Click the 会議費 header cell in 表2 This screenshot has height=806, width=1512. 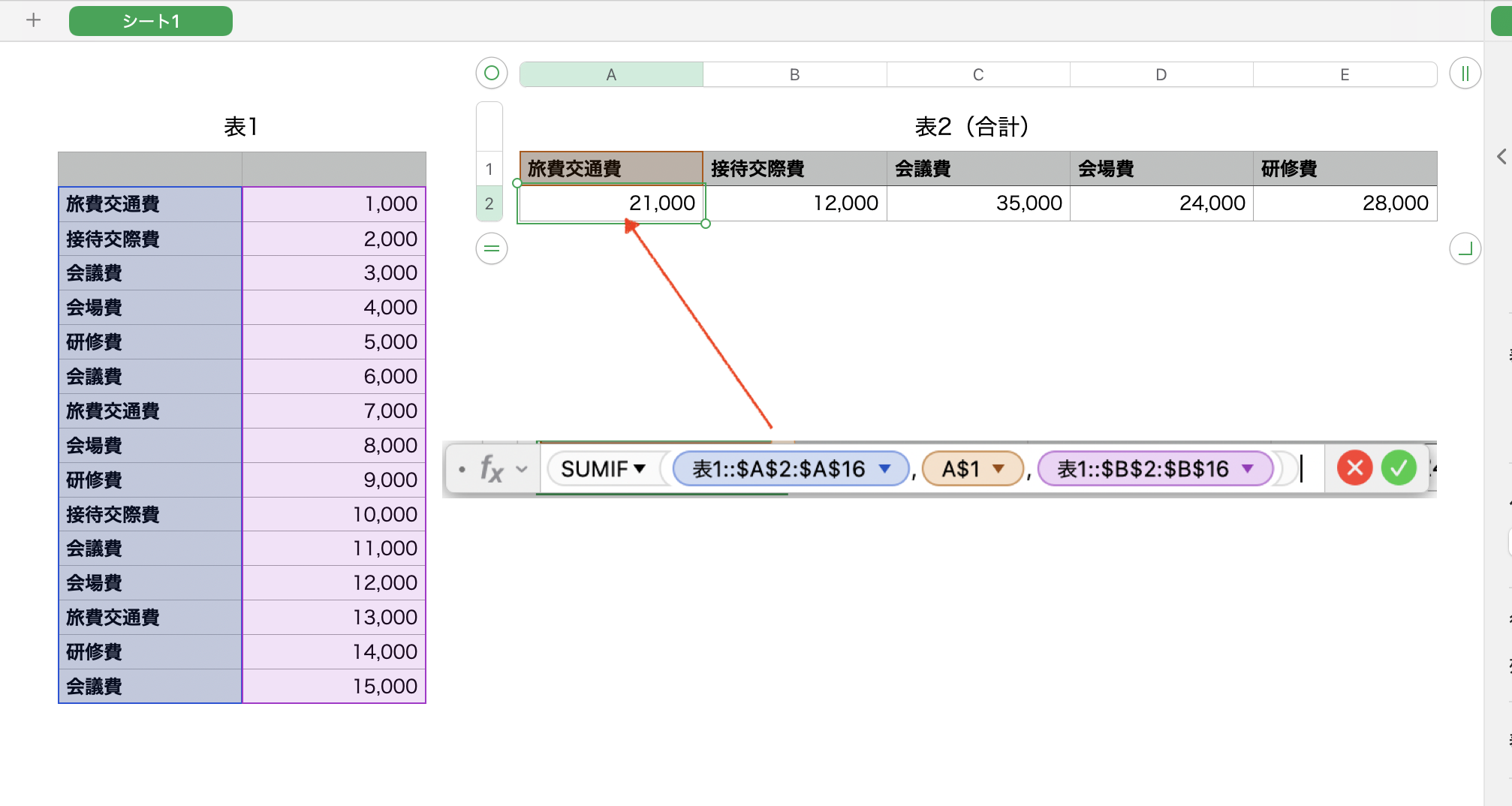click(978, 169)
